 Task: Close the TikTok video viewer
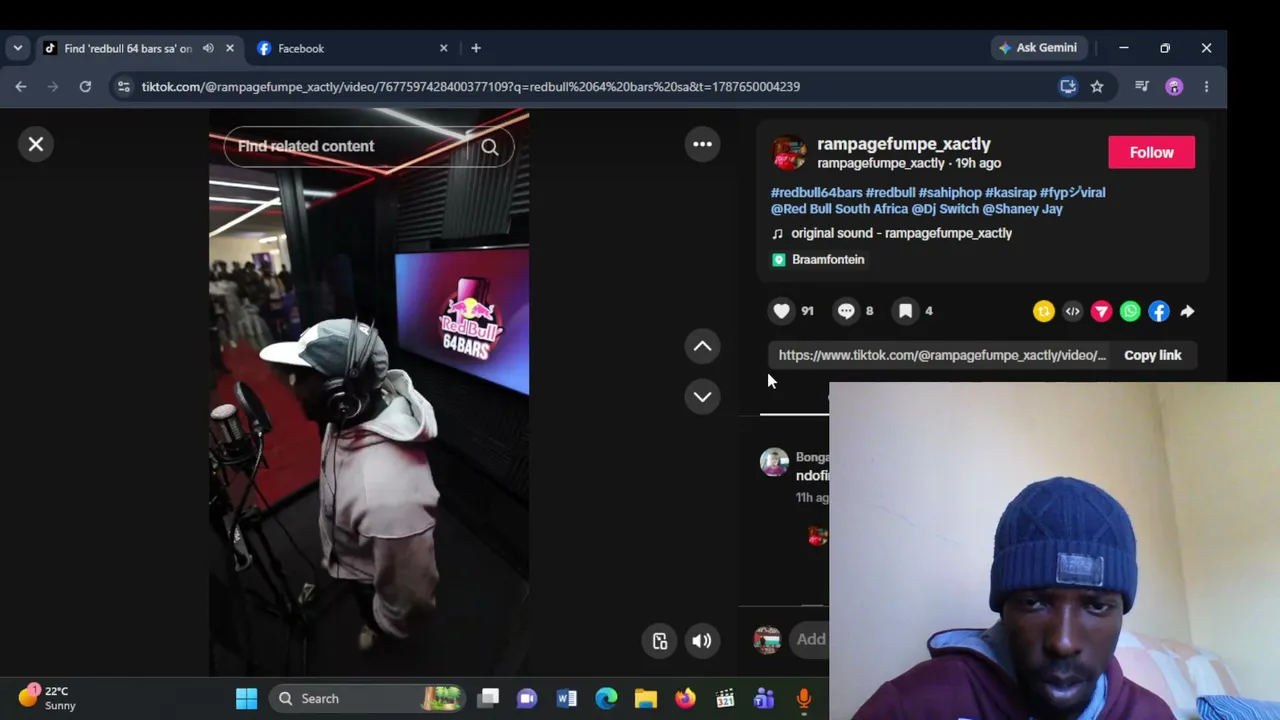[x=36, y=144]
